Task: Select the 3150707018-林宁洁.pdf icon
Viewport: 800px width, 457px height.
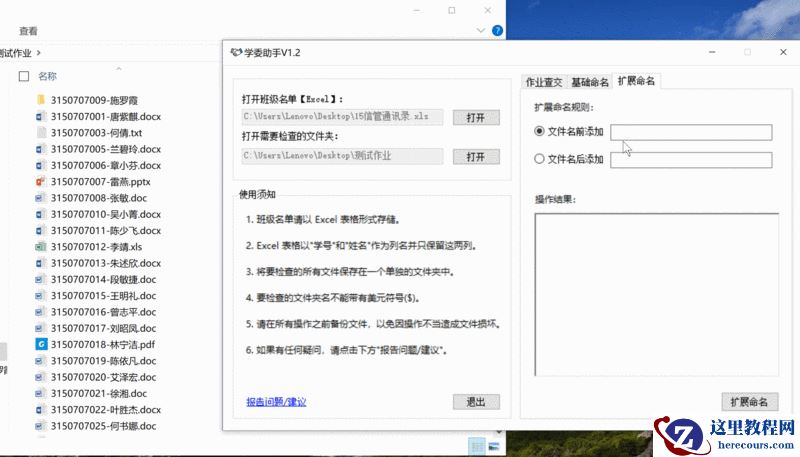Action: [41, 344]
